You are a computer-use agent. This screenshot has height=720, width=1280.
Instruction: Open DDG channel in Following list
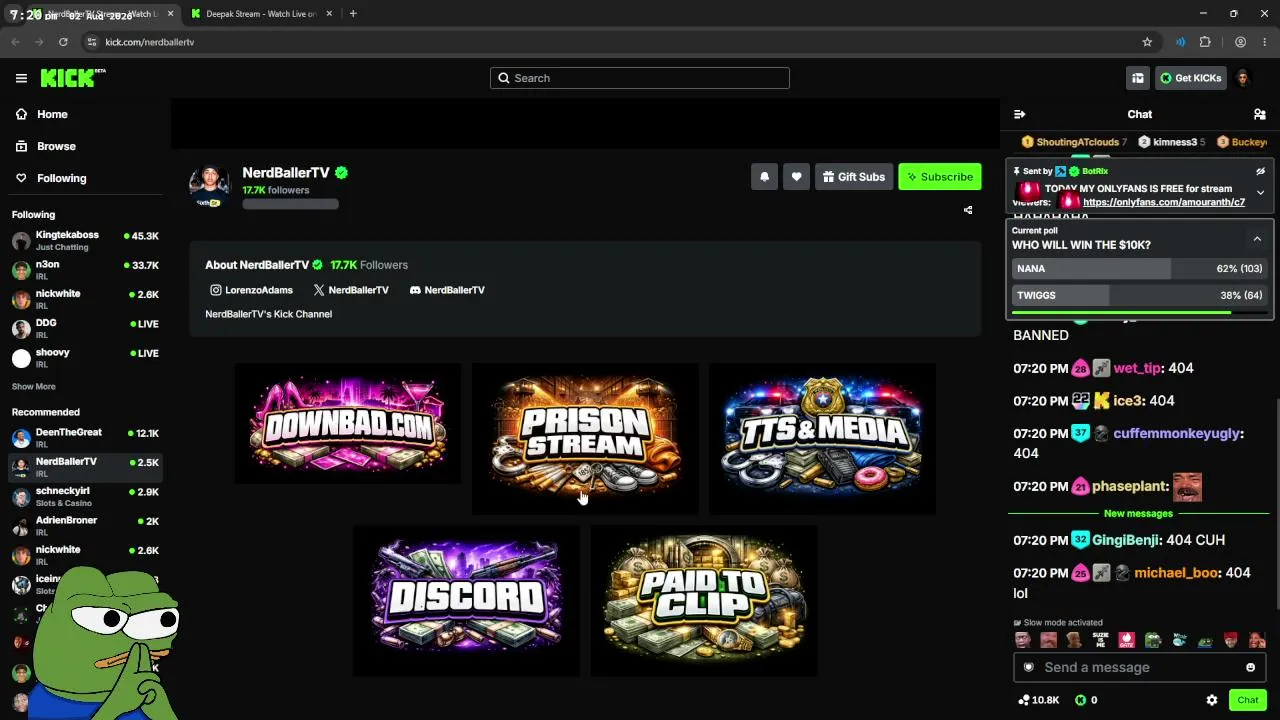(86, 329)
